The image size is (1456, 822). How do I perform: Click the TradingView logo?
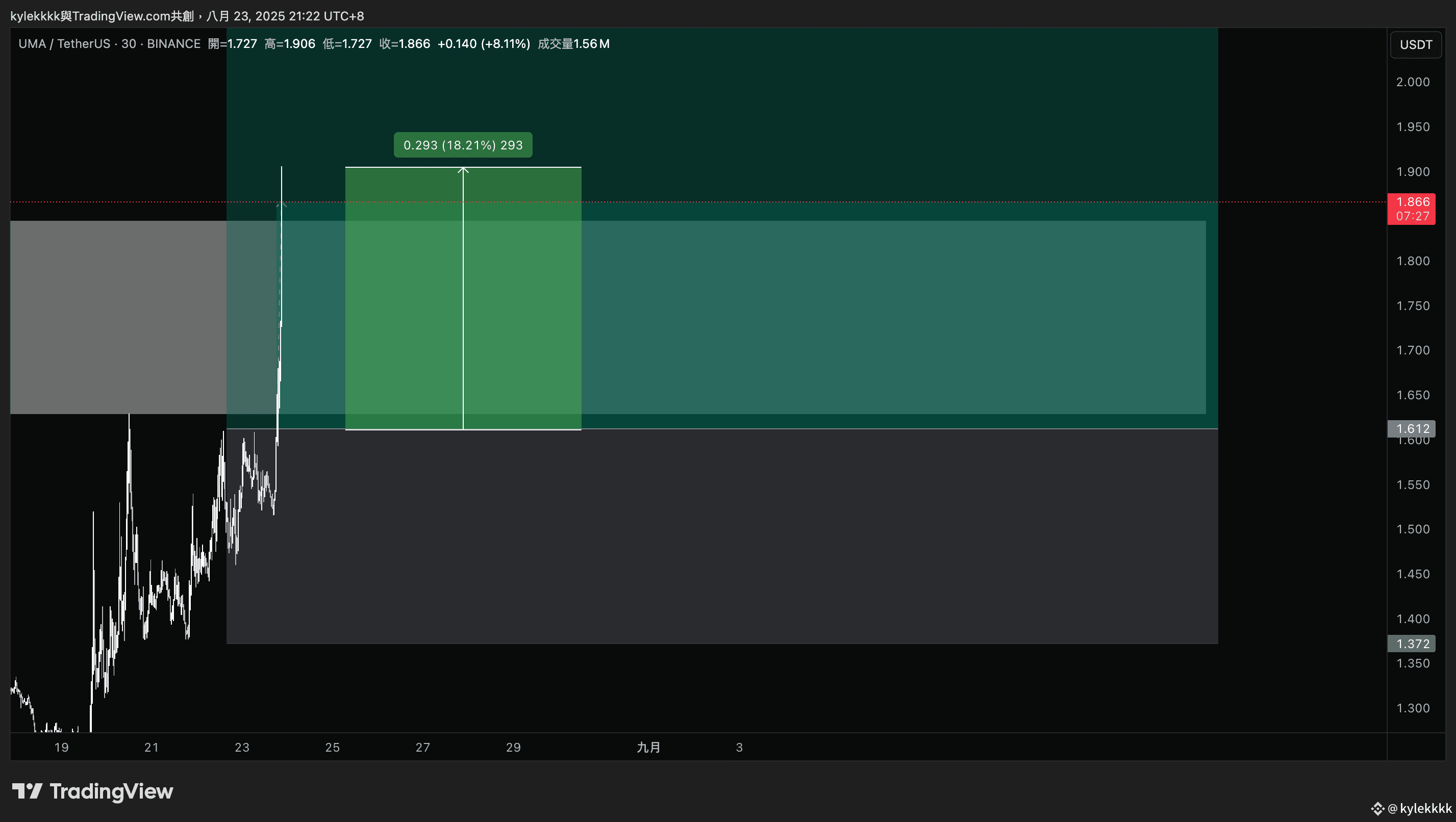click(x=93, y=791)
